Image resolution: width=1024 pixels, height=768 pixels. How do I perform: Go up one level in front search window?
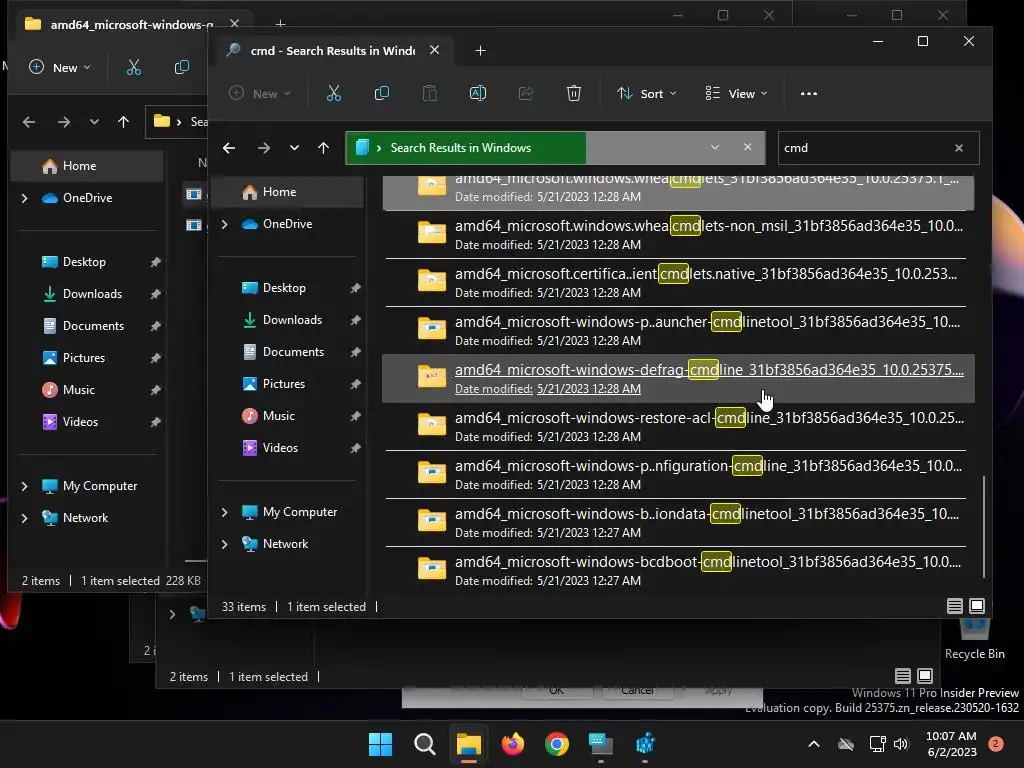pyautogui.click(x=323, y=148)
